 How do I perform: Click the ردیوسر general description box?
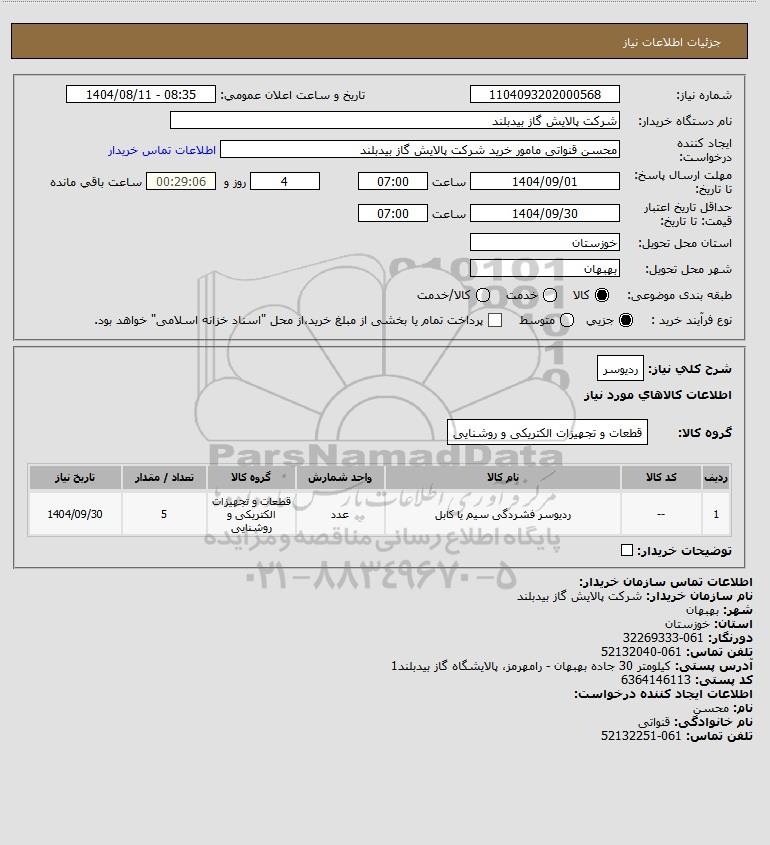click(620, 368)
